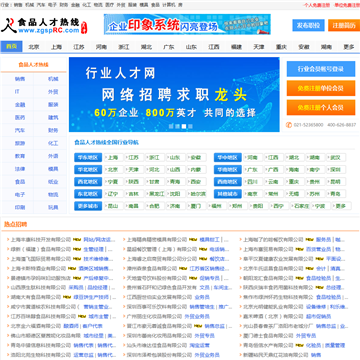
Task: Choose 教育 in the left category sidebar
Action: click(20, 156)
